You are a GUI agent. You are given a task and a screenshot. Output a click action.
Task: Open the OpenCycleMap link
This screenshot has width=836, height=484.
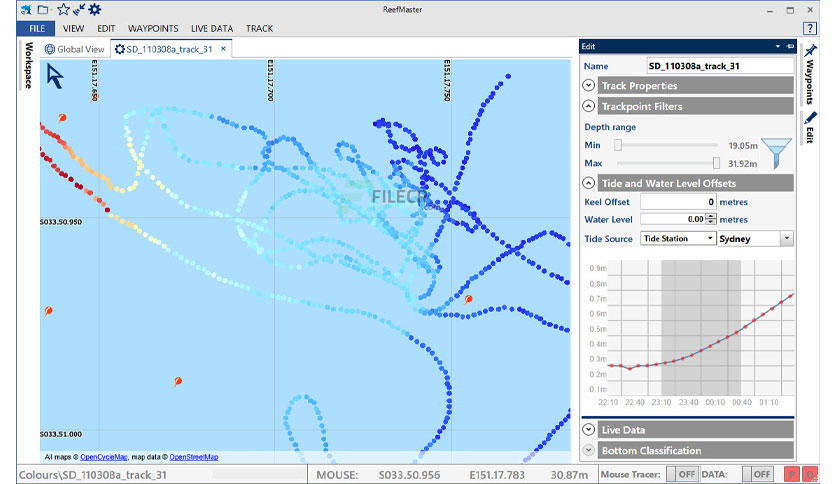[103, 457]
